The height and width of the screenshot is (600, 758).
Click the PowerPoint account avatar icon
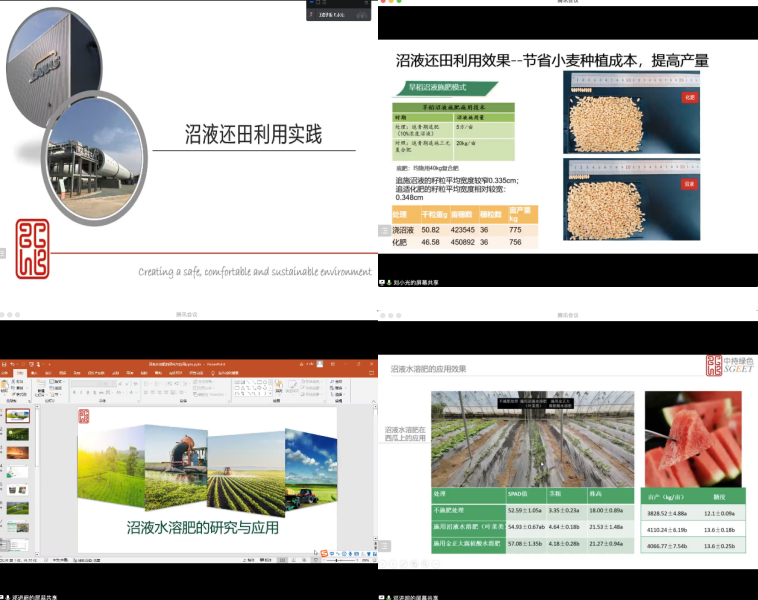point(320,364)
